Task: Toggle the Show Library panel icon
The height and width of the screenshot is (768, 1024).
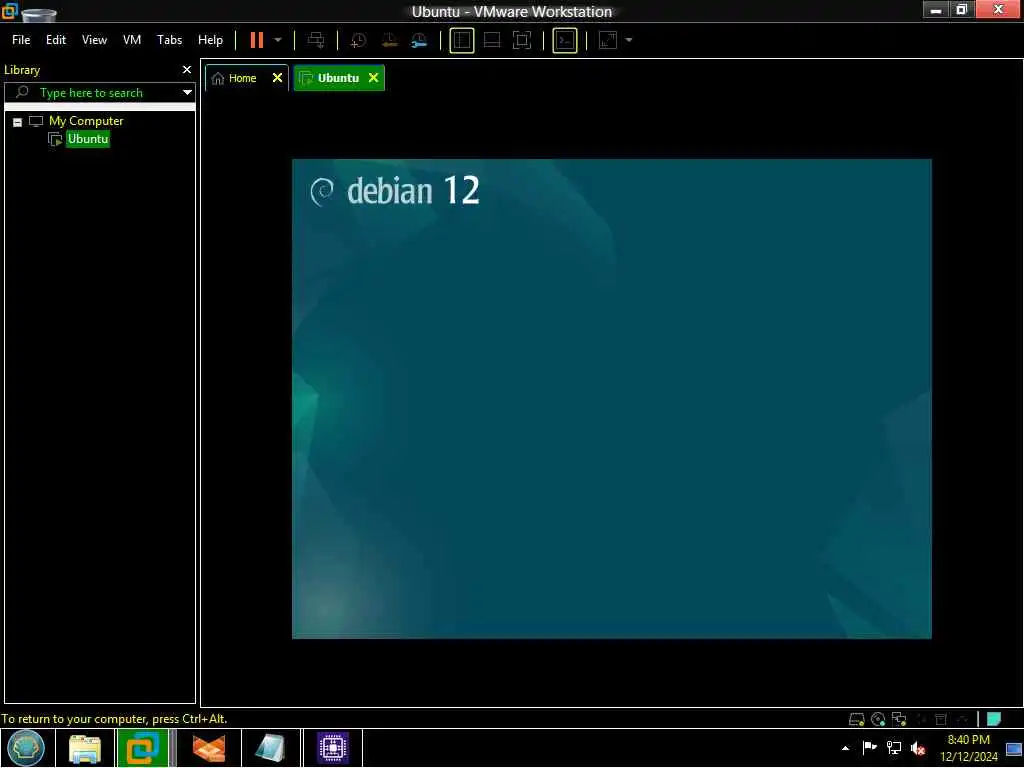Action: click(462, 40)
